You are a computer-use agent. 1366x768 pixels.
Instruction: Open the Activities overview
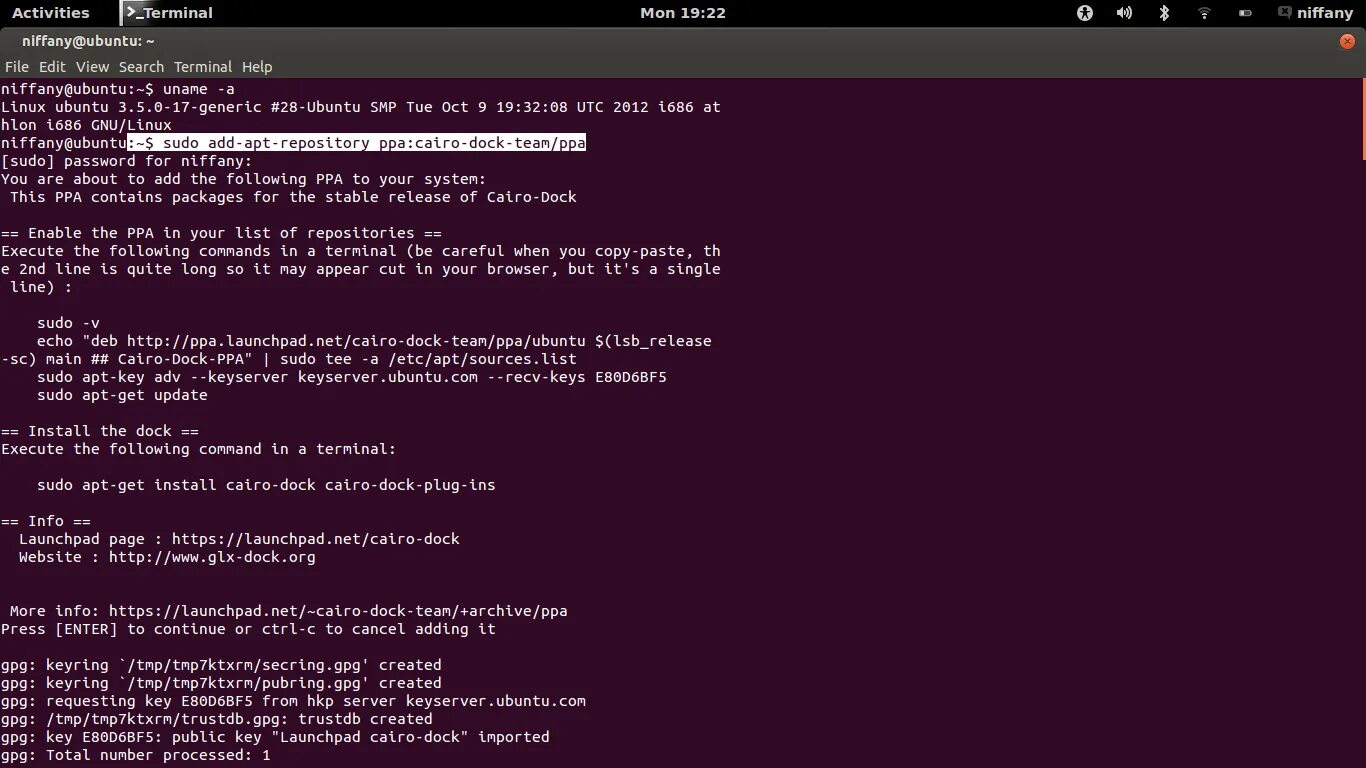pos(50,13)
